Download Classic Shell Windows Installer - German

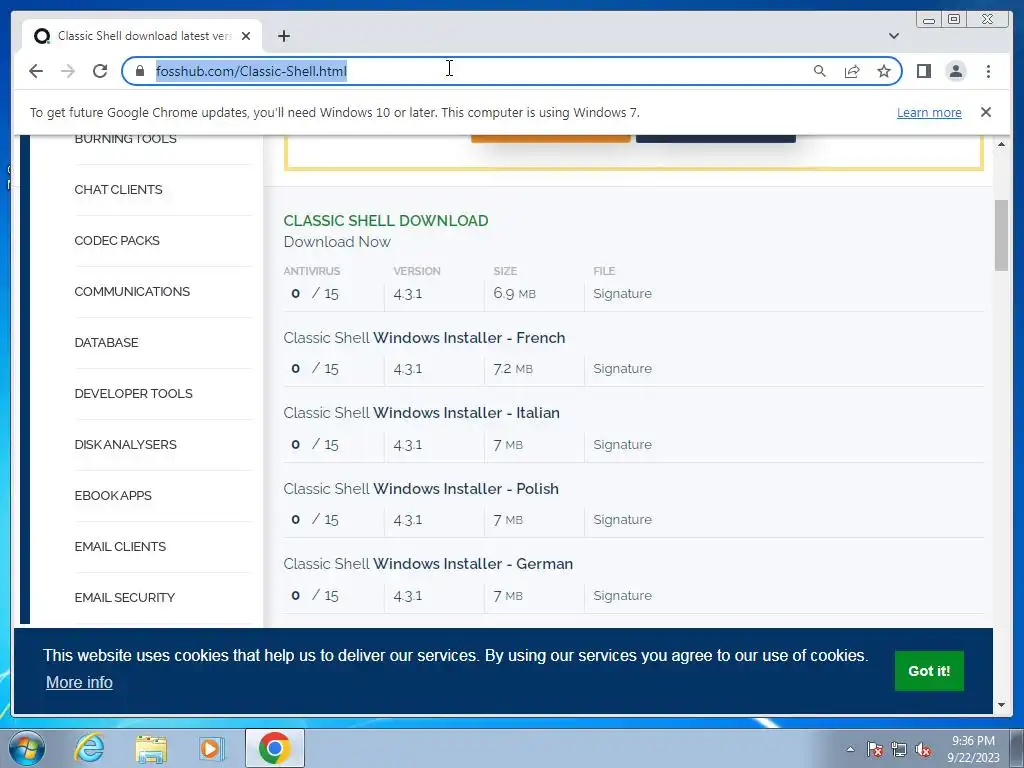428,564
